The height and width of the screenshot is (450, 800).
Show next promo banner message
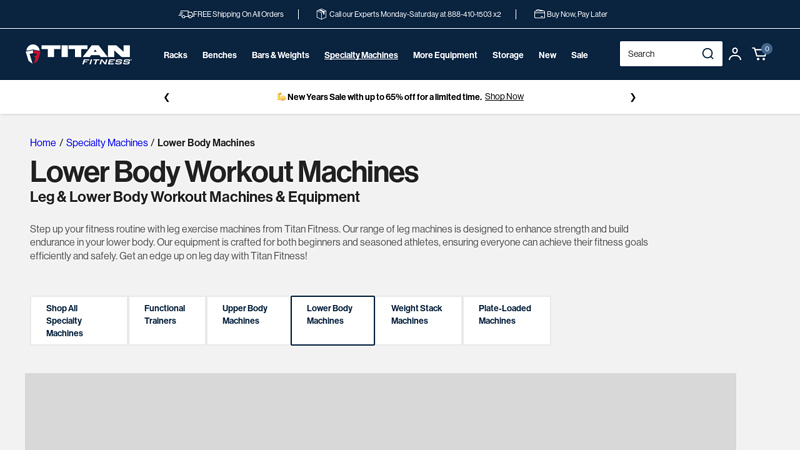[633, 97]
